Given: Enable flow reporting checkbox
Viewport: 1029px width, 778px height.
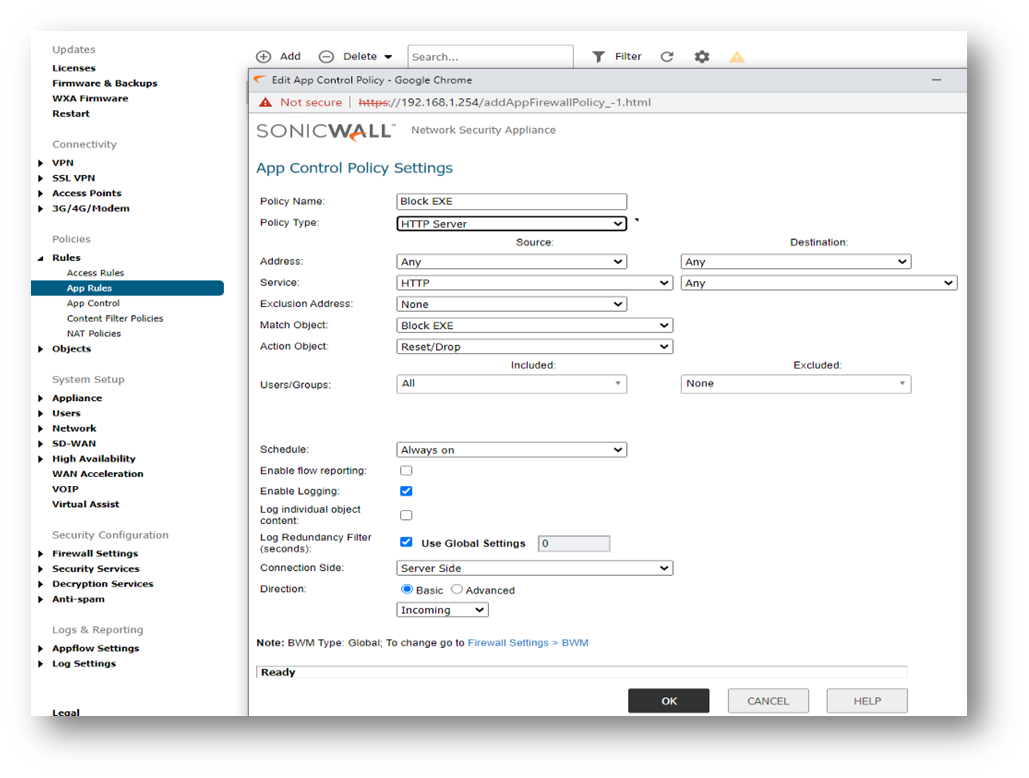Looking at the screenshot, I should 406,470.
